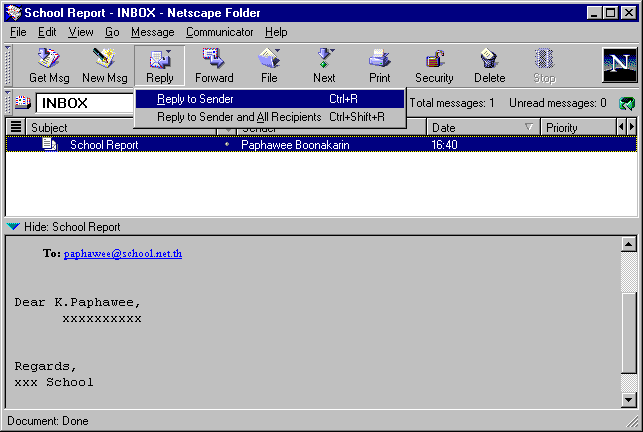Viewport: 643px width, 432px height.
Task: Open the File toolbar button
Action: tap(269, 66)
